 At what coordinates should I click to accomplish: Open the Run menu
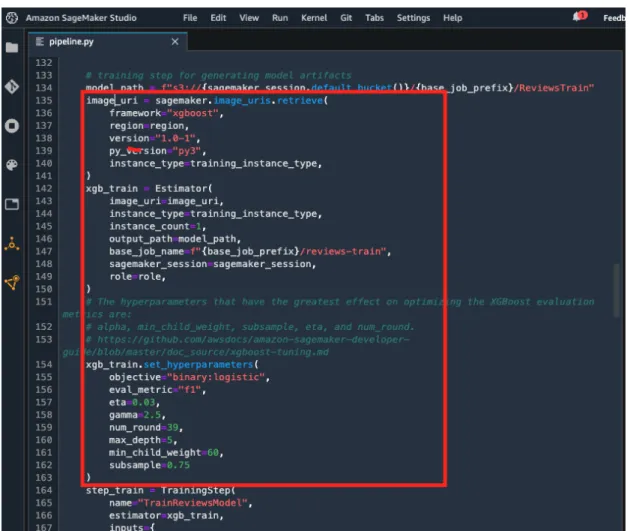[x=280, y=18]
